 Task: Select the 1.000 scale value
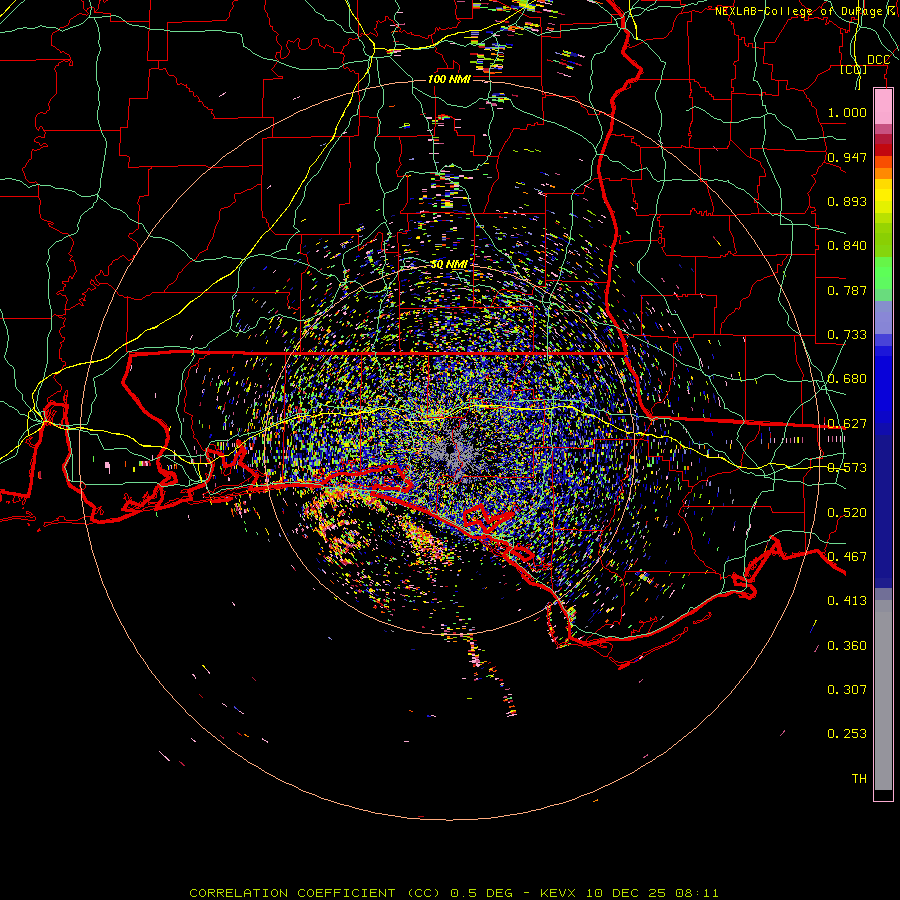tap(847, 112)
